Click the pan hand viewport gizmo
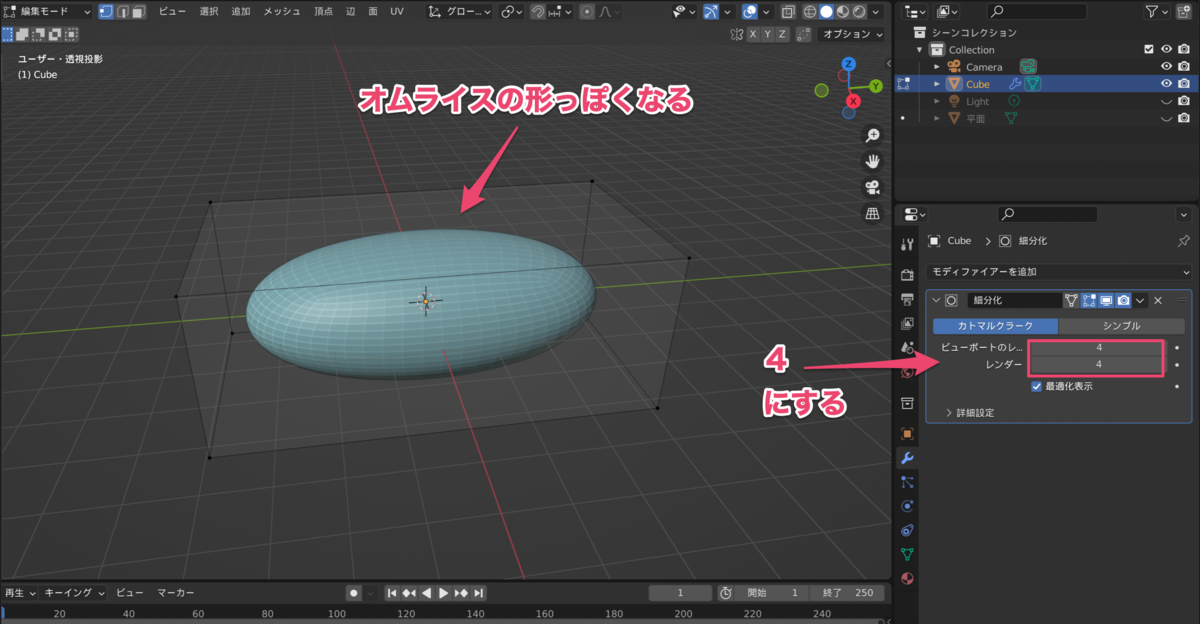1200x624 pixels. tap(872, 161)
